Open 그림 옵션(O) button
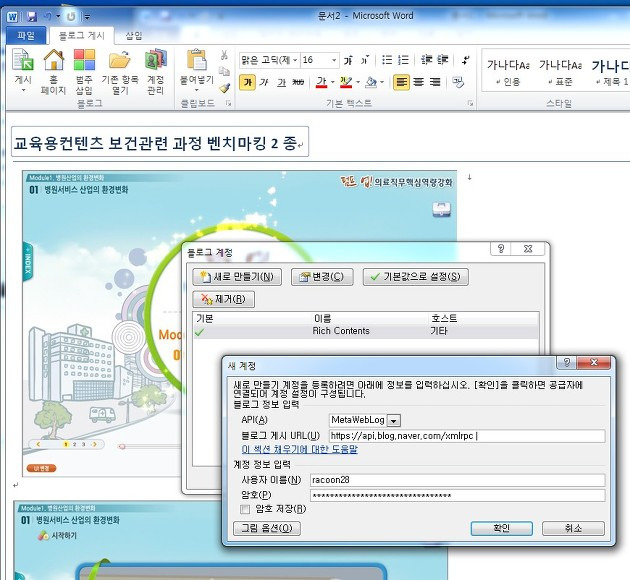This screenshot has width=630, height=580. click(x=267, y=528)
